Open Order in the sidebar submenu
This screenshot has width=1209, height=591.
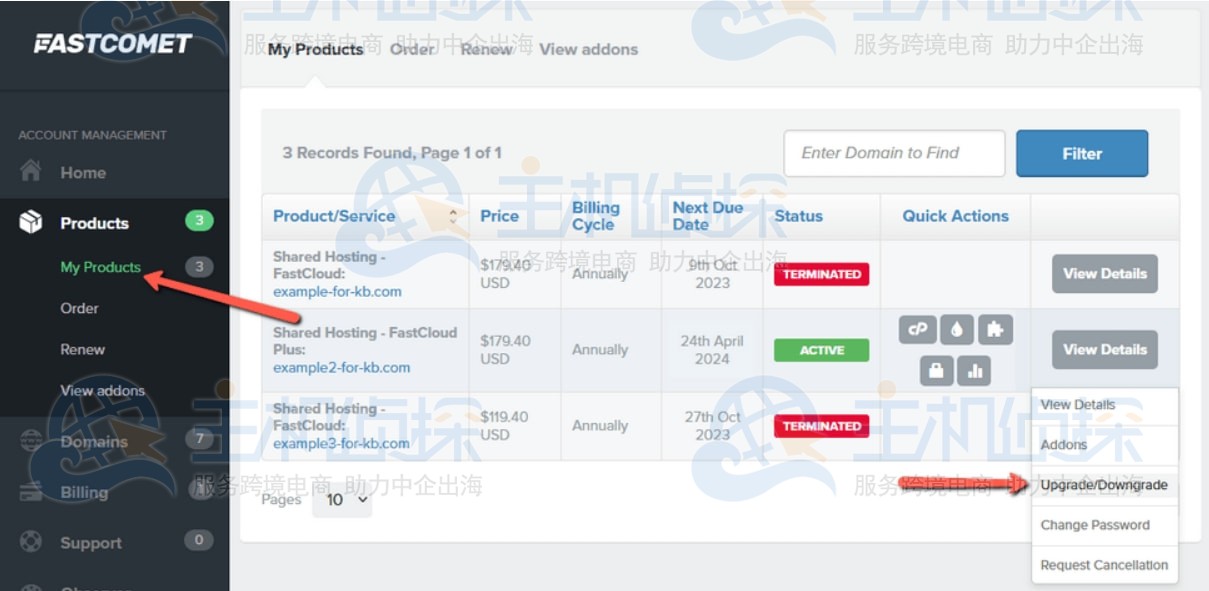pyautogui.click(x=79, y=308)
